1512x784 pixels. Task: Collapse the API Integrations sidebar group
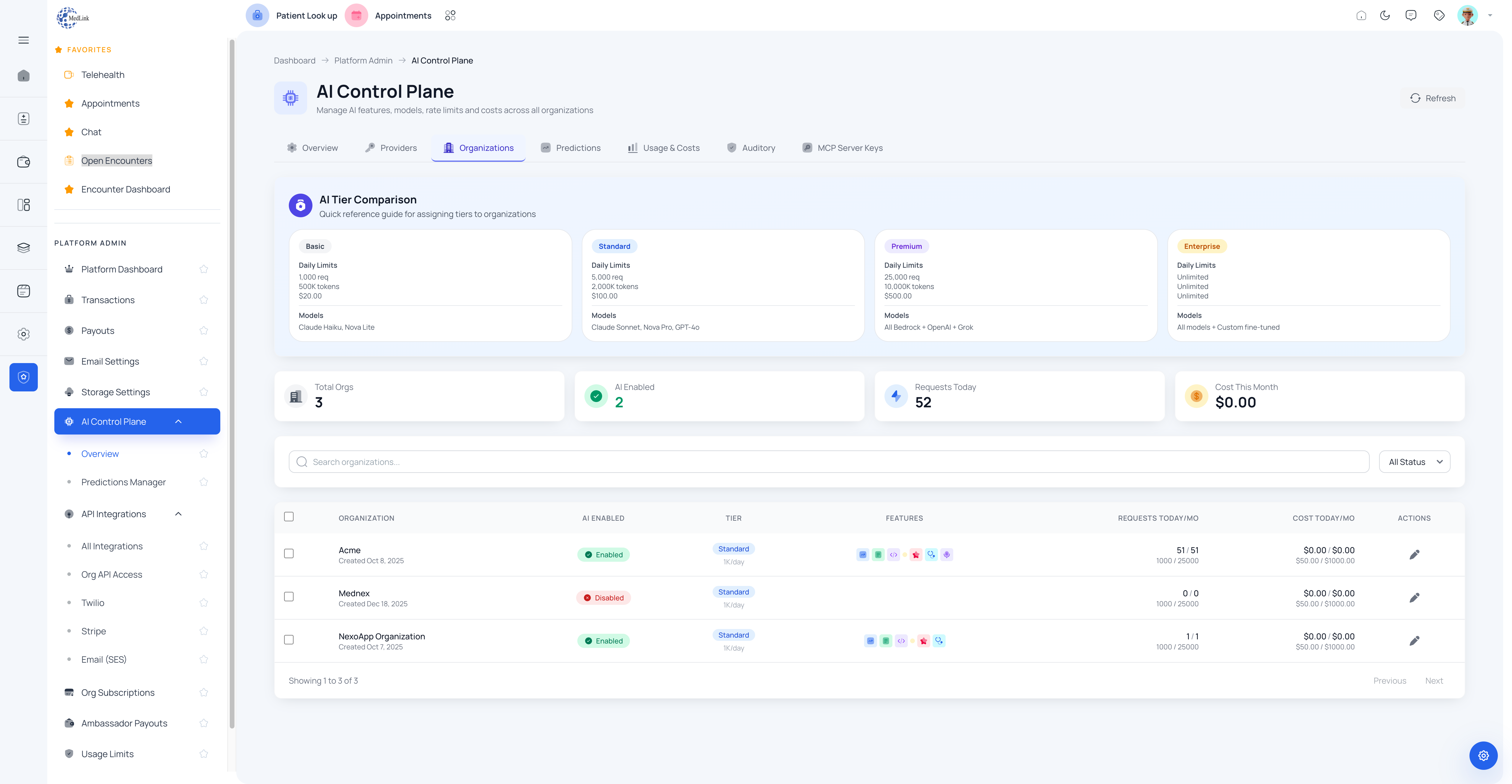pos(178,514)
